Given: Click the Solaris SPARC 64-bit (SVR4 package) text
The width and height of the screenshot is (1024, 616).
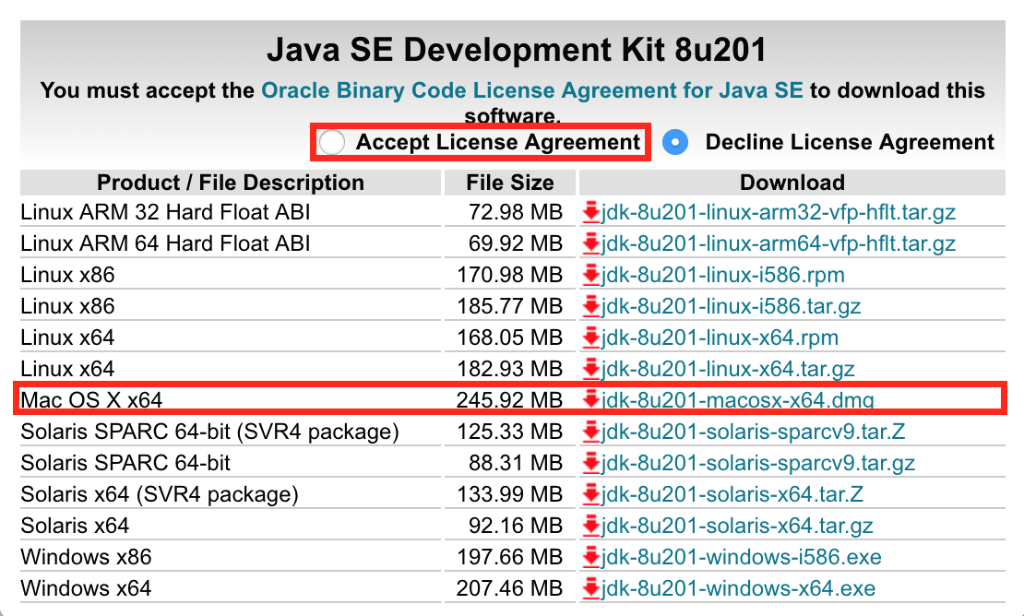Looking at the screenshot, I should (x=210, y=432).
